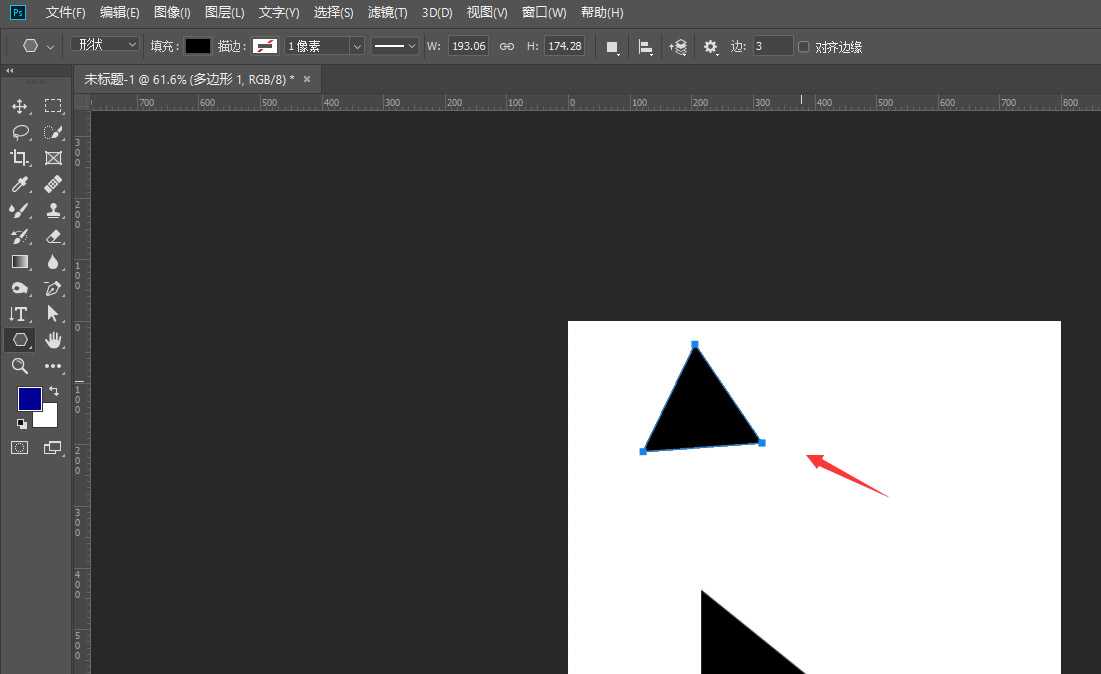Open the 滤镜(T) menu

[x=387, y=13]
